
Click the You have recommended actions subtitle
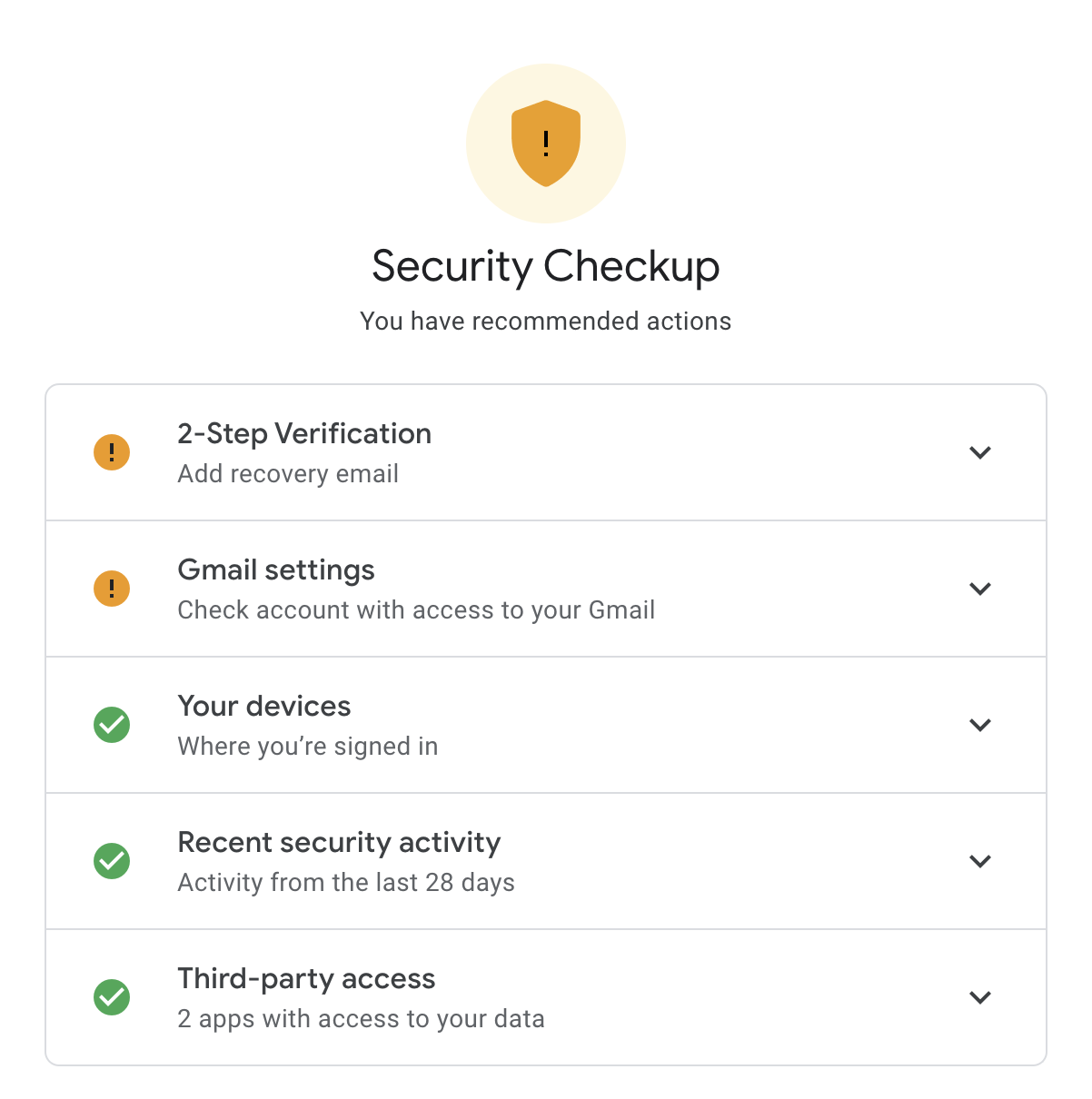pyautogui.click(x=545, y=321)
